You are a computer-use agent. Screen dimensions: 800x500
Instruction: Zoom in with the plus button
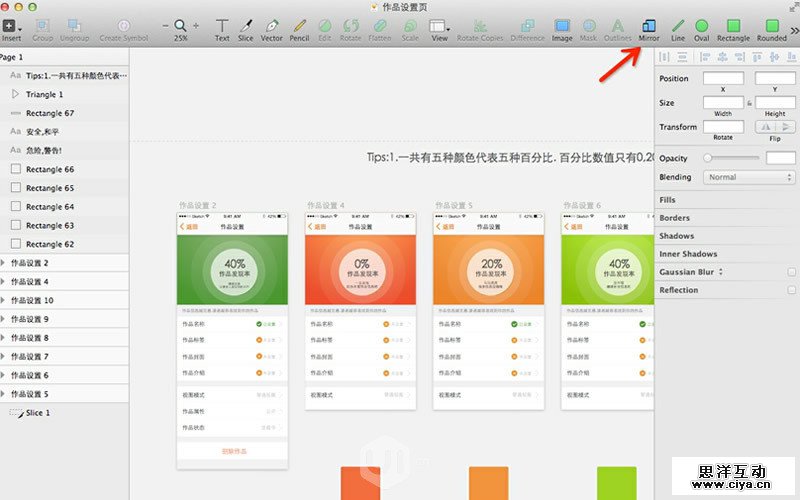(196, 26)
